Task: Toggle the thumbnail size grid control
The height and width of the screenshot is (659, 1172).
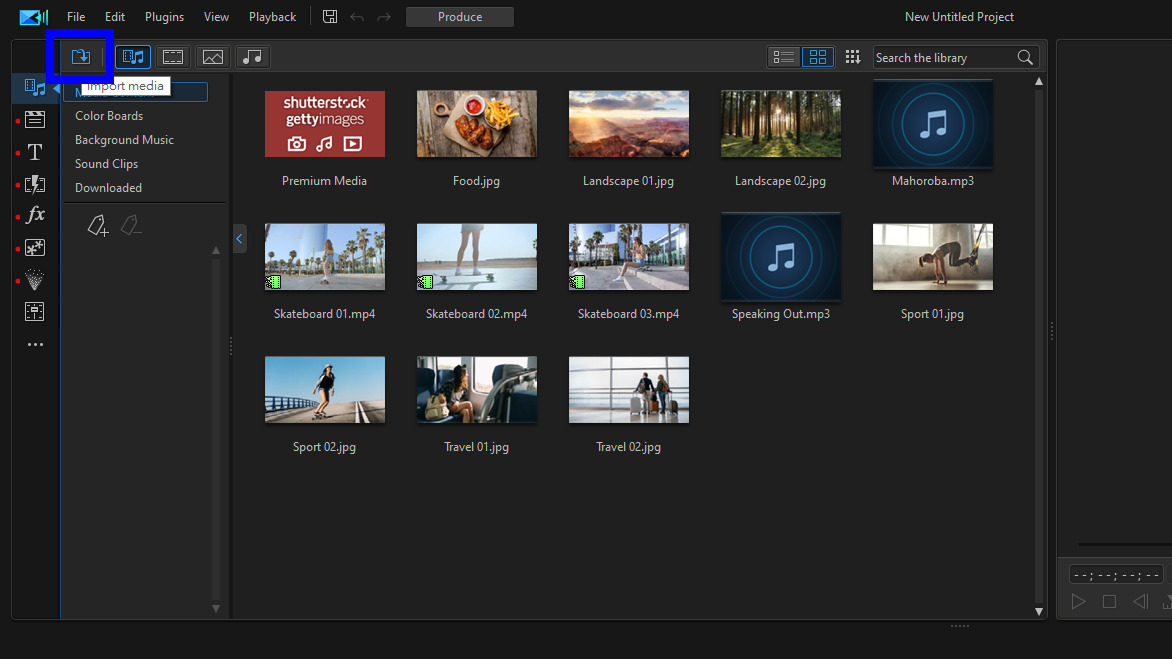Action: [853, 57]
